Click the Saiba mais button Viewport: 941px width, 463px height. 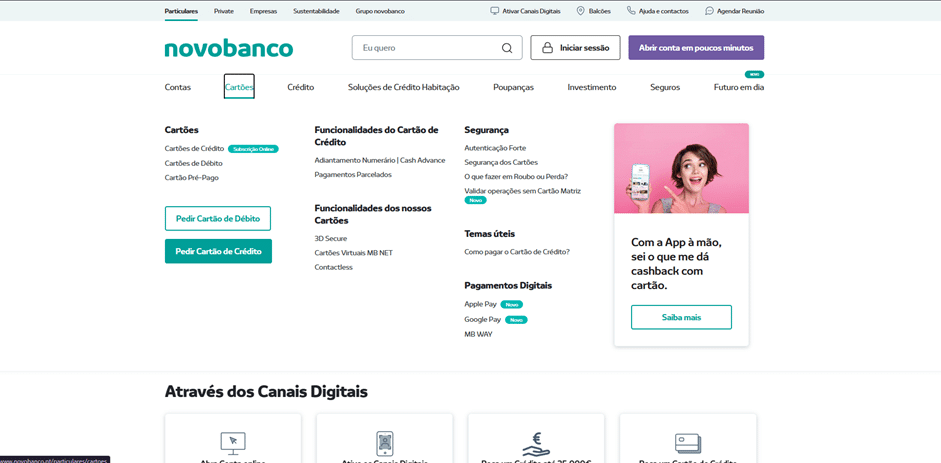(681, 317)
